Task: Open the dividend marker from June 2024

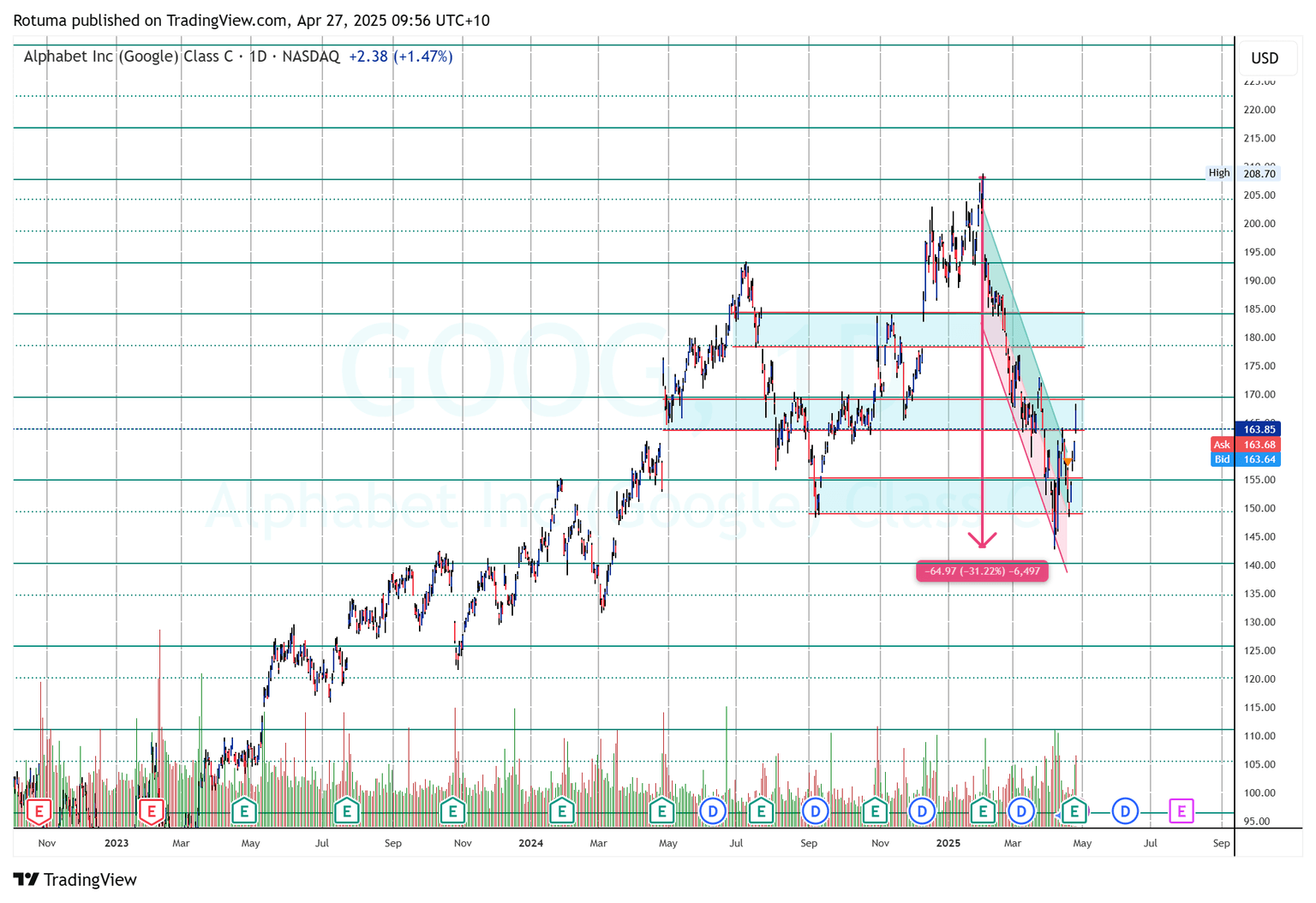Action: coord(713,810)
